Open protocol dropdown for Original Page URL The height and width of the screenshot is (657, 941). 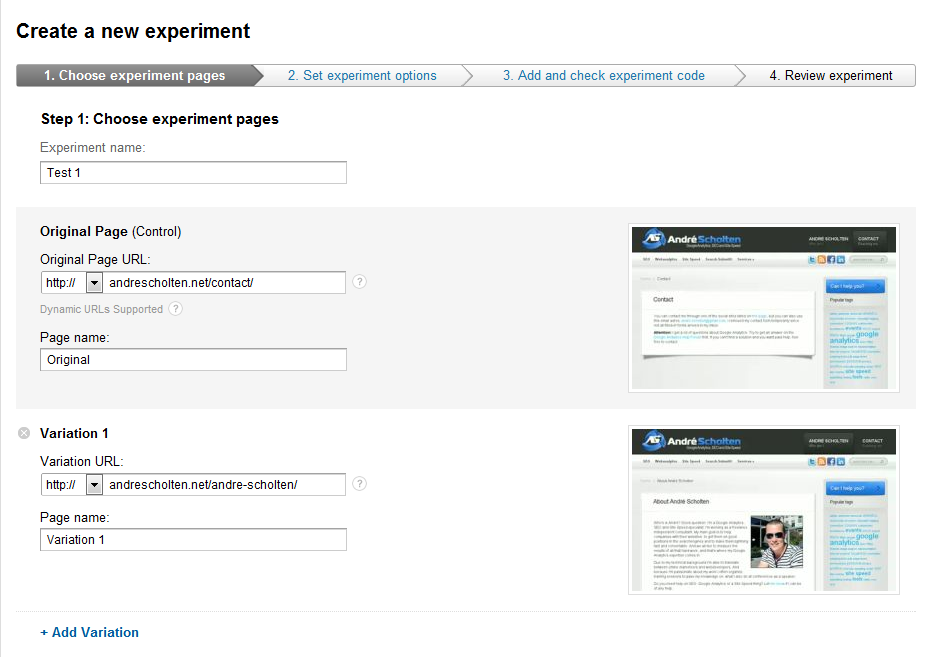(95, 283)
